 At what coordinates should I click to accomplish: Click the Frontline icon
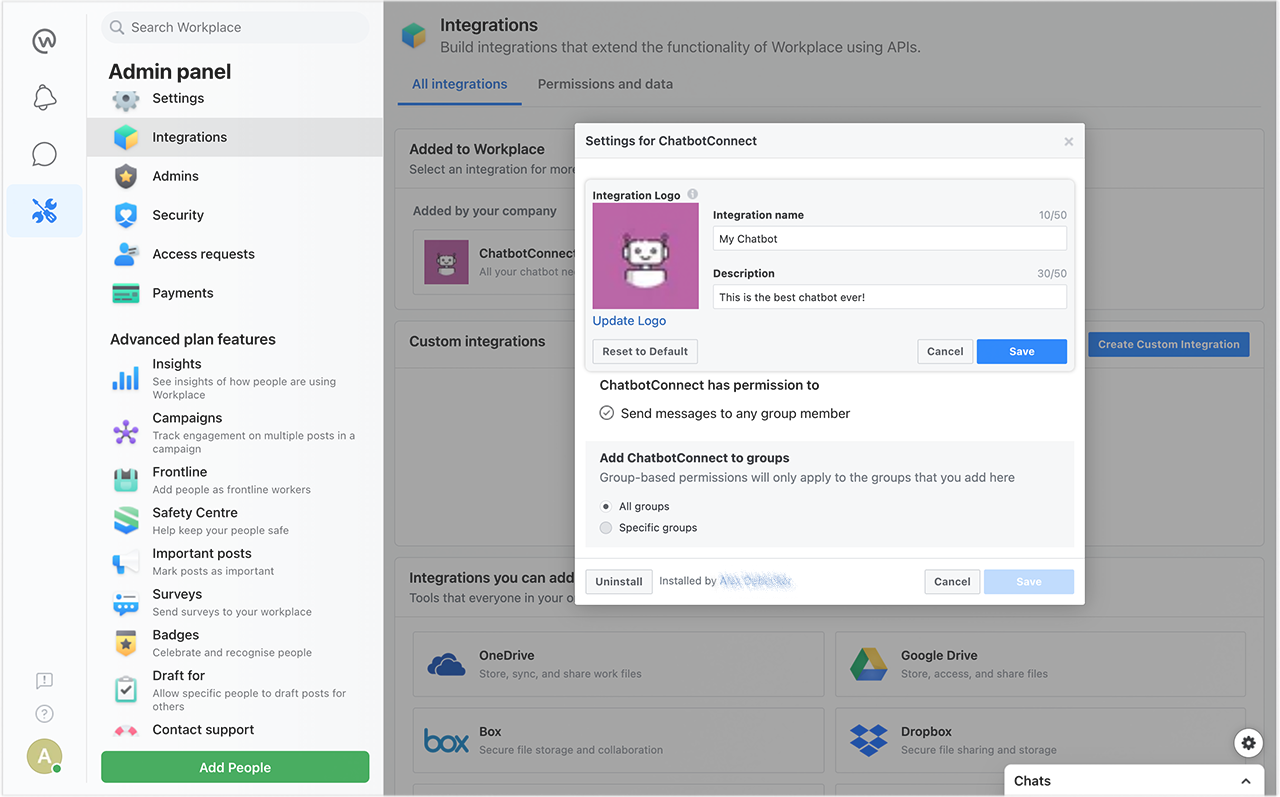(126, 480)
